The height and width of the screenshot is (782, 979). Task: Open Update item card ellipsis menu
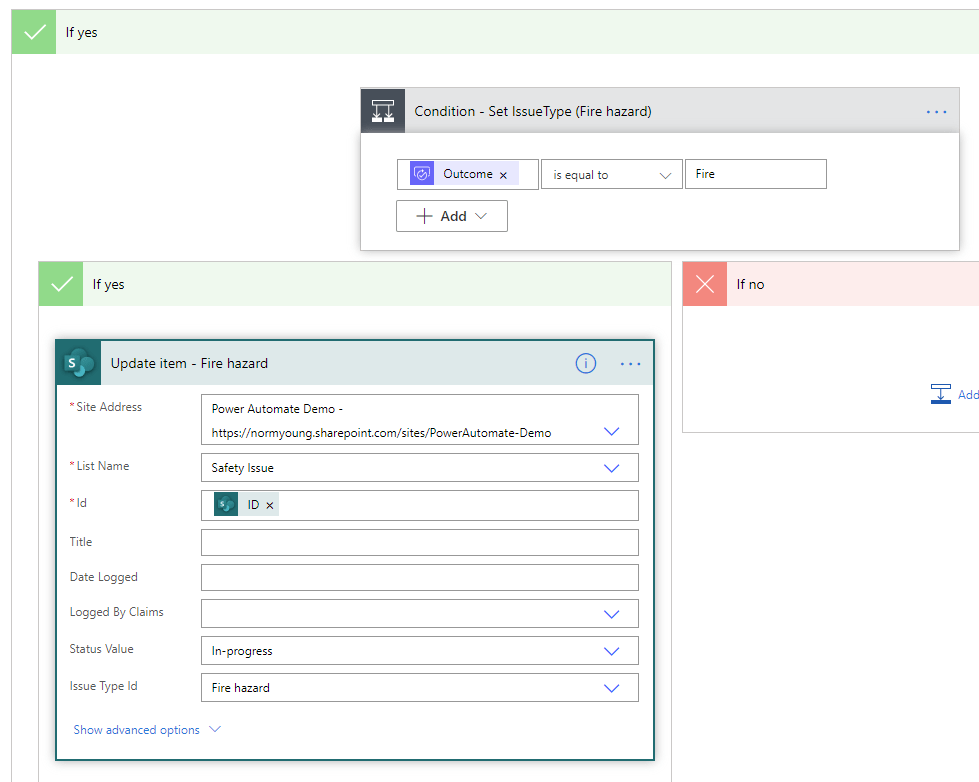[x=630, y=364]
